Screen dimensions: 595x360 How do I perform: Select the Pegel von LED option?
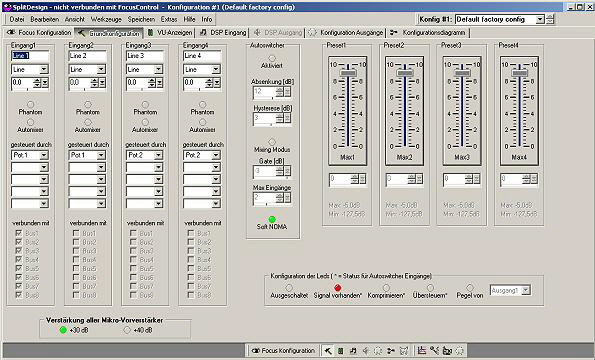point(470,288)
